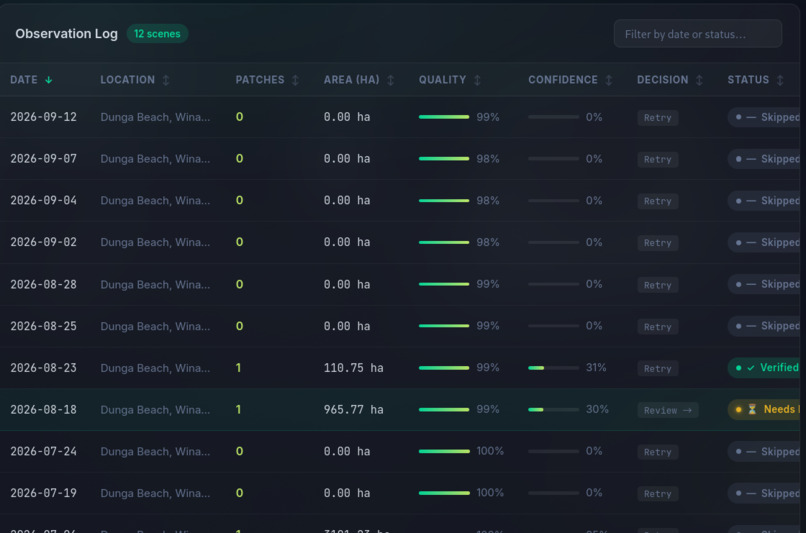
Task: Select the date cell 2026-09-12
Action: (44, 117)
